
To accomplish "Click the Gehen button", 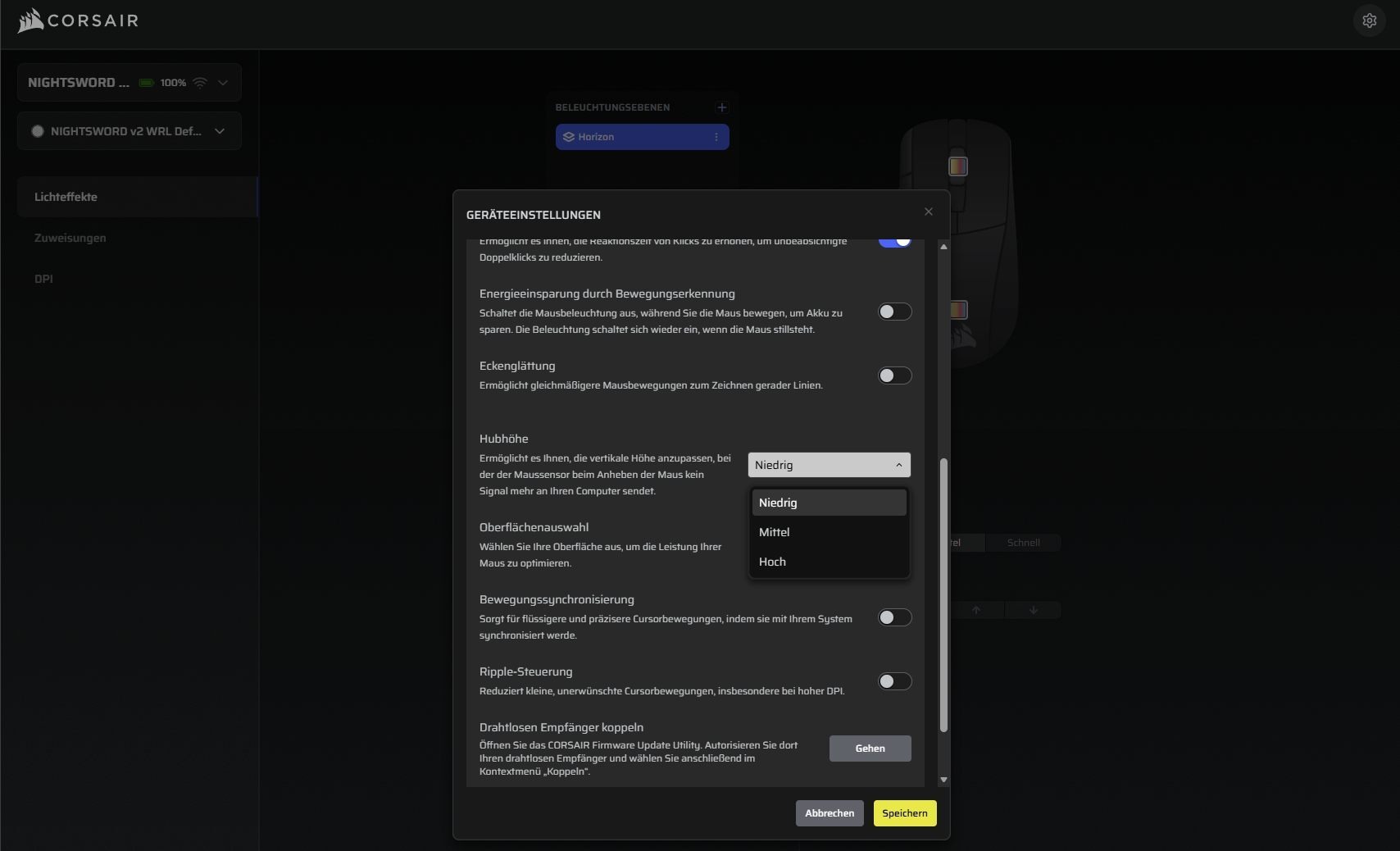I will [x=870, y=749].
